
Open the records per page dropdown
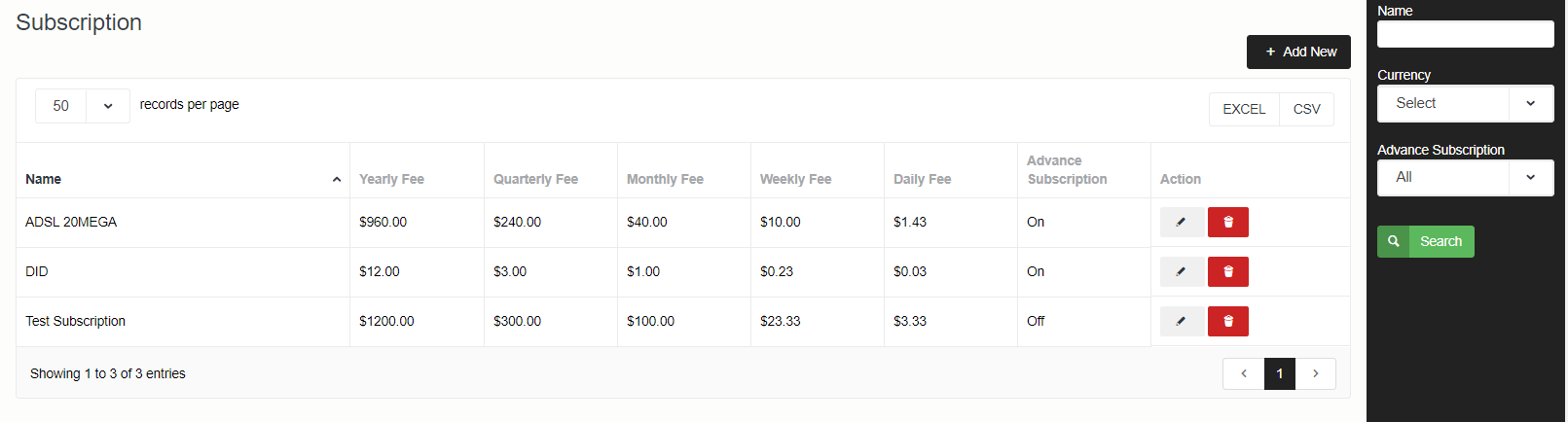point(83,106)
